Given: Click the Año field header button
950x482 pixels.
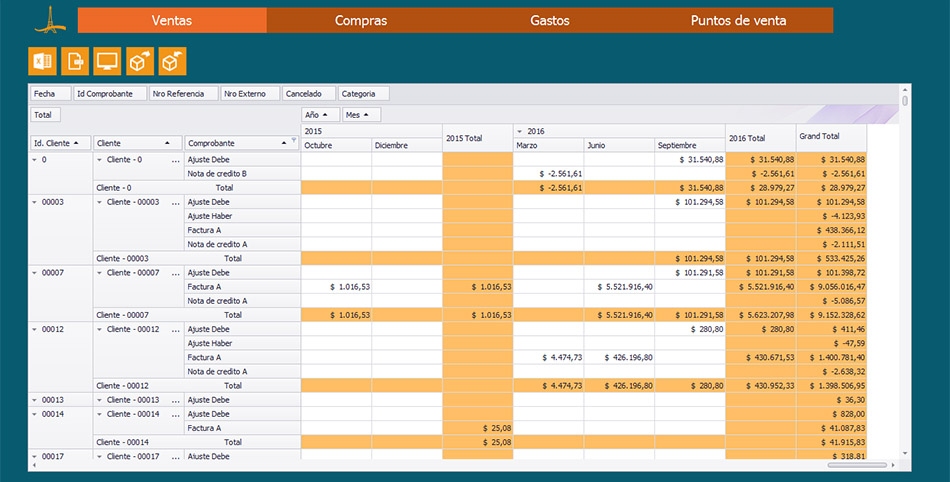Looking at the screenshot, I should 320,115.
